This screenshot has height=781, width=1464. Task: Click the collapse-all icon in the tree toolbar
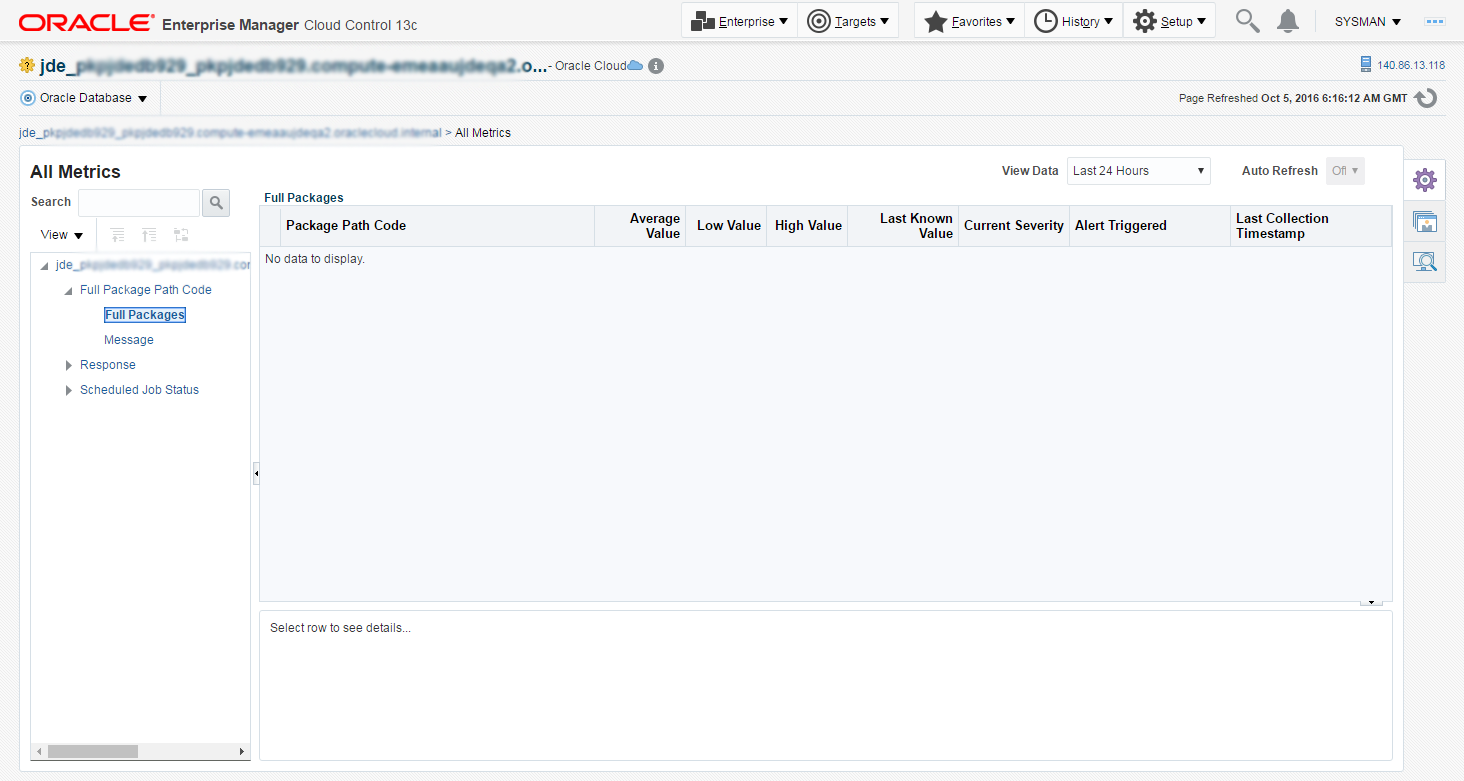[149, 235]
